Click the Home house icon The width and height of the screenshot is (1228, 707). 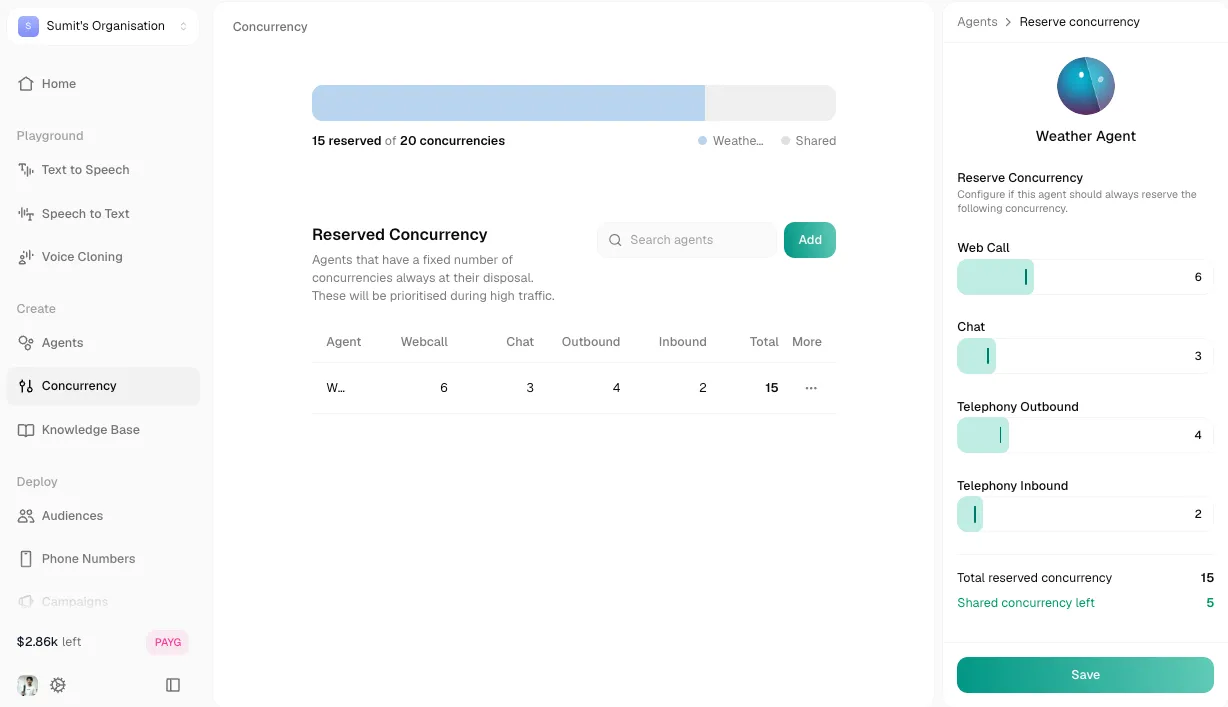click(26, 84)
